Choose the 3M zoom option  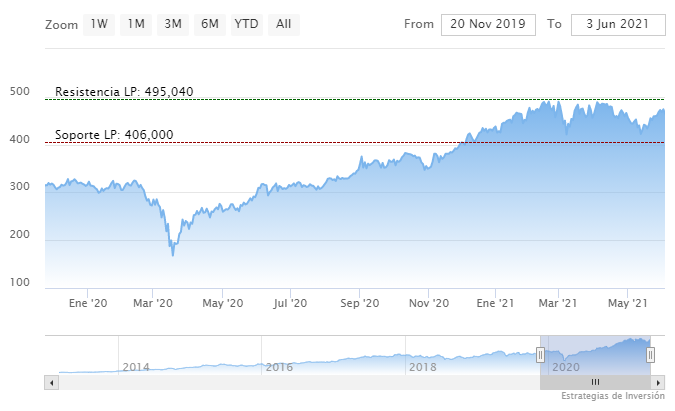click(x=173, y=24)
